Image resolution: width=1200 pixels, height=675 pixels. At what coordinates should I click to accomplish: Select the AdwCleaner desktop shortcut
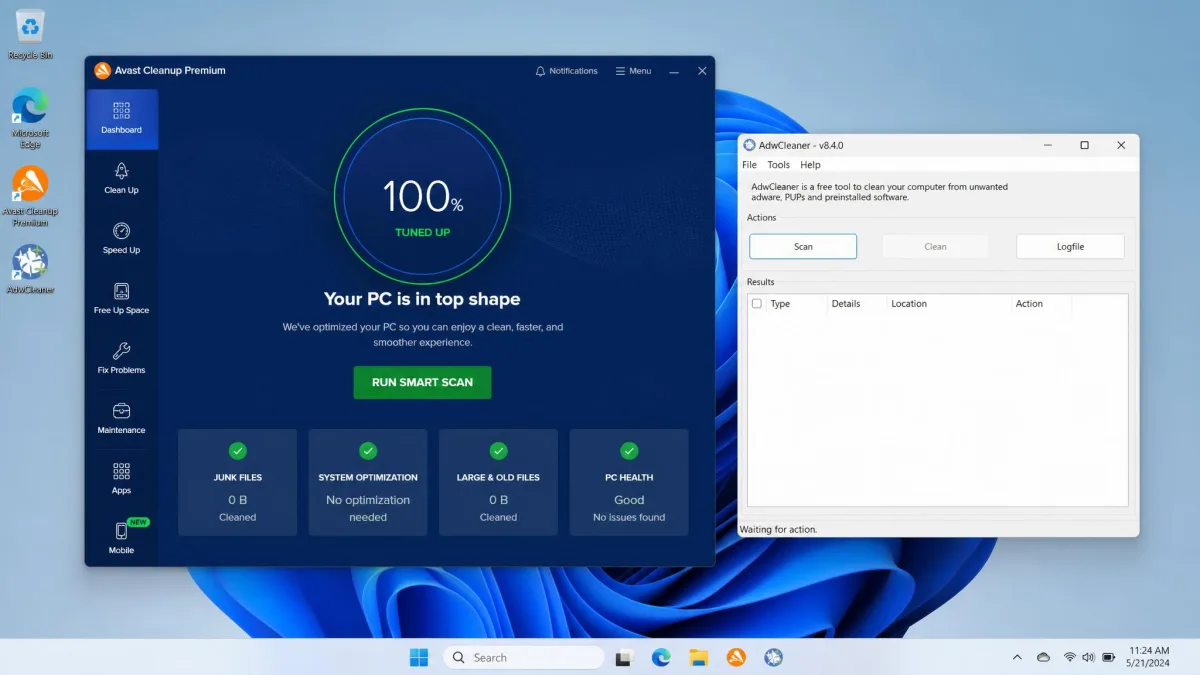30,269
